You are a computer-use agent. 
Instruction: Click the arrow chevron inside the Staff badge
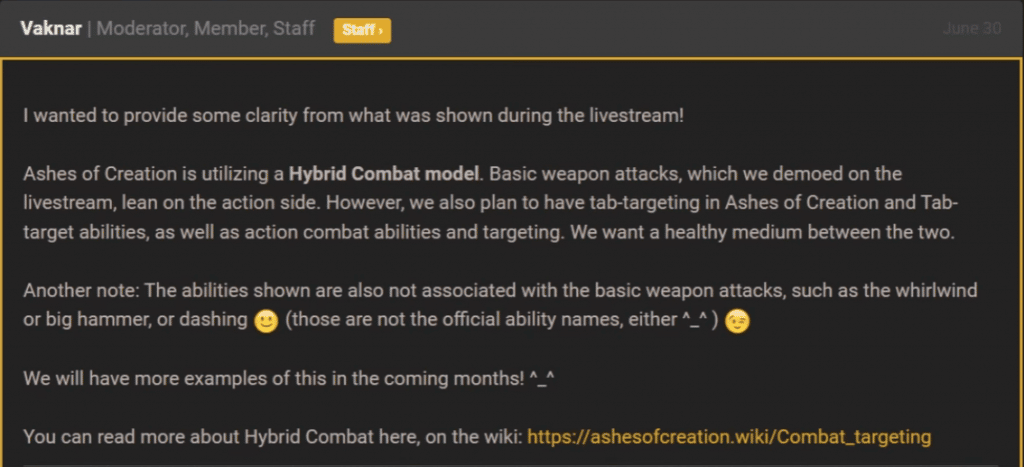click(381, 30)
